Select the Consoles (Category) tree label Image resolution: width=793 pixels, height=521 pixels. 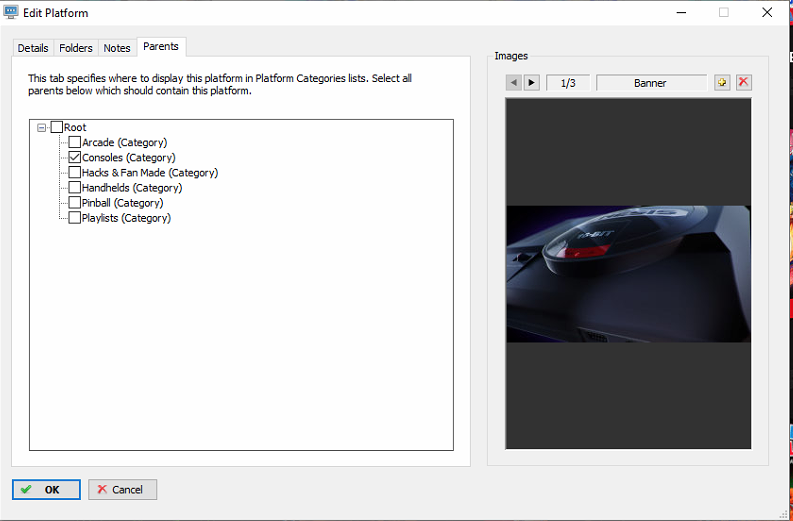pos(129,158)
